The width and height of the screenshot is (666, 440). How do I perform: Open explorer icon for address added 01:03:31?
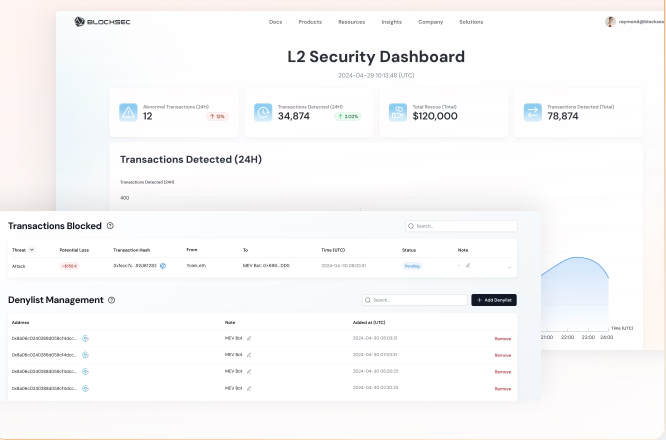[85, 355]
